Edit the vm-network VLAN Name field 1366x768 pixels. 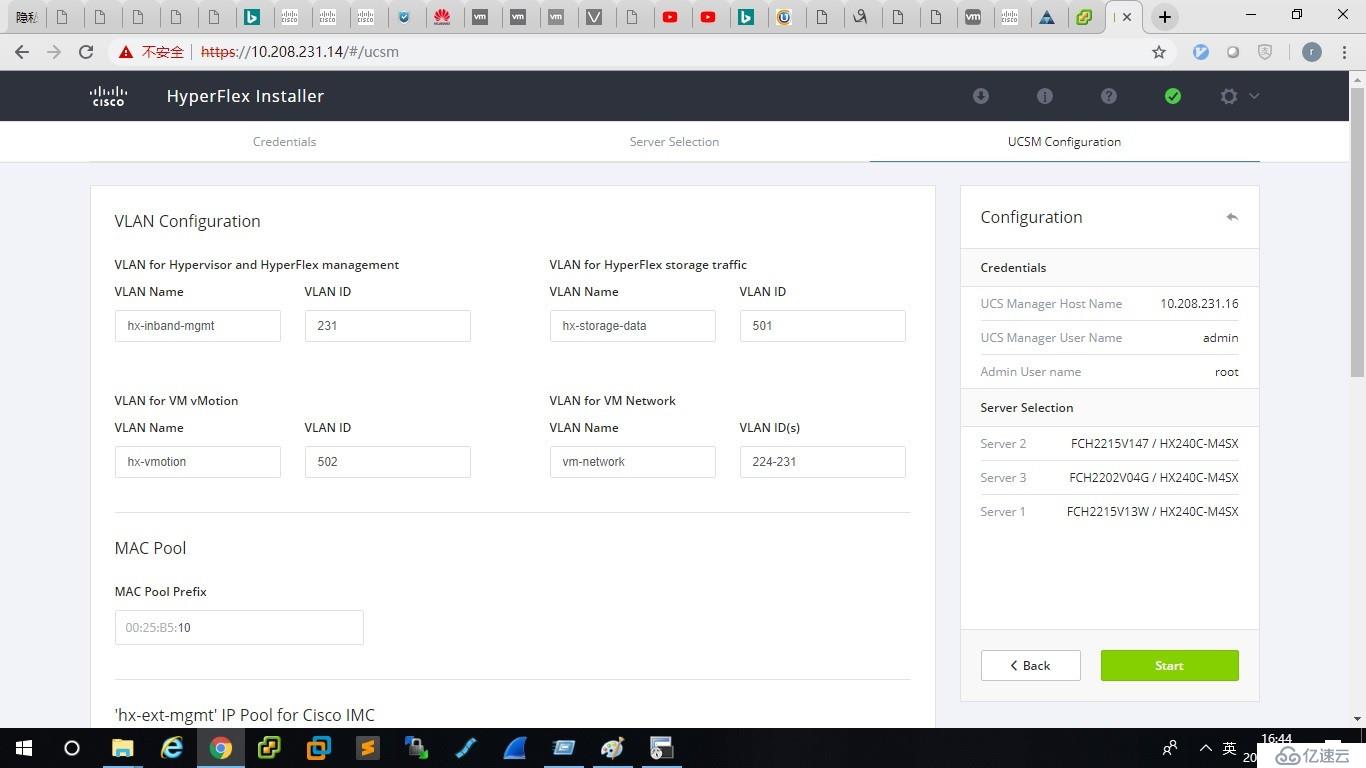point(632,462)
